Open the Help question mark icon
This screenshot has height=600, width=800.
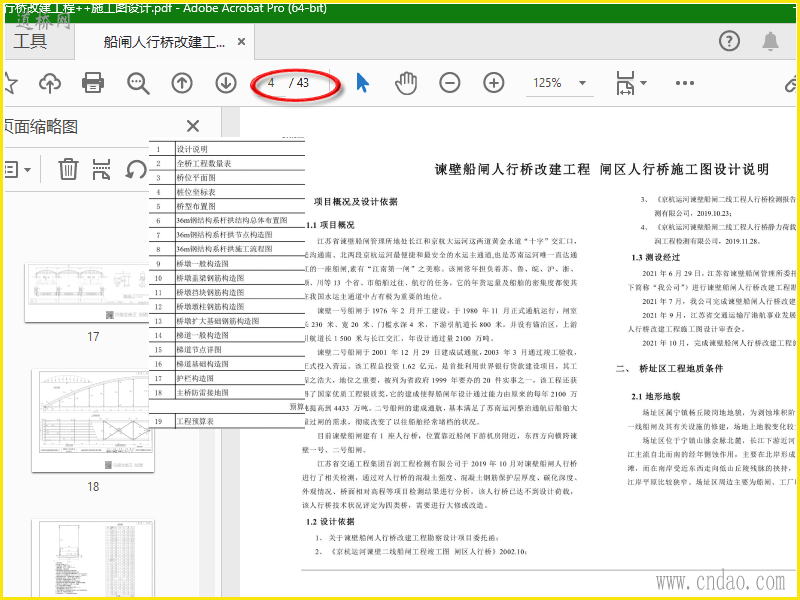point(729,41)
